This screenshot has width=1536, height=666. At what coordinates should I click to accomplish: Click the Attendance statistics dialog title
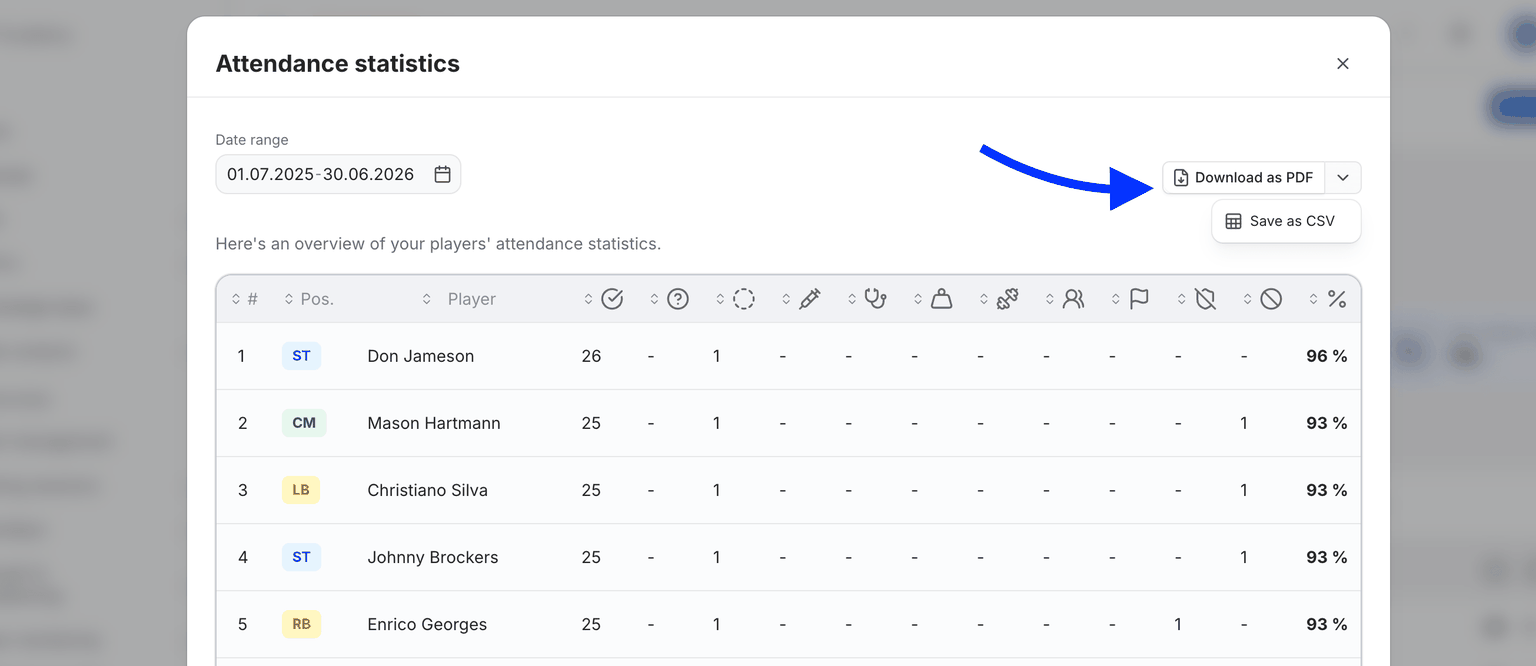[338, 64]
